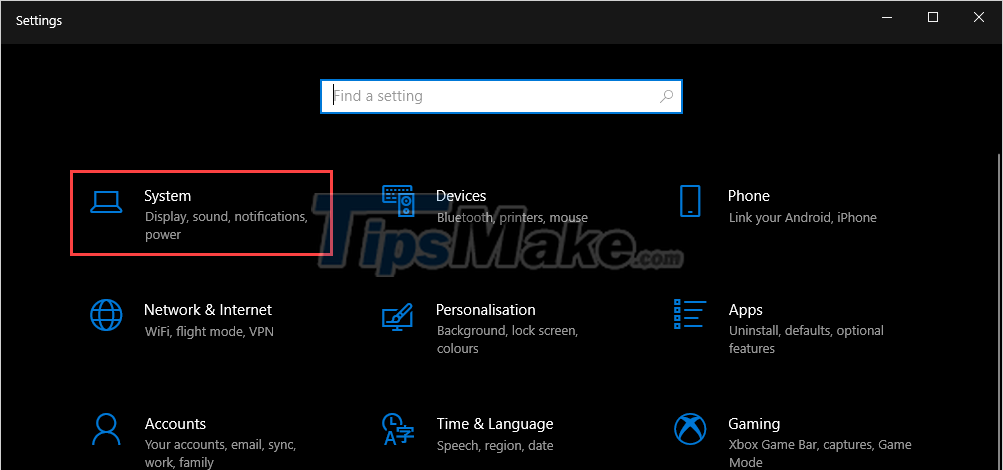Click the Time & Language icon
Screen dimensions: 1003x470
coord(398,429)
